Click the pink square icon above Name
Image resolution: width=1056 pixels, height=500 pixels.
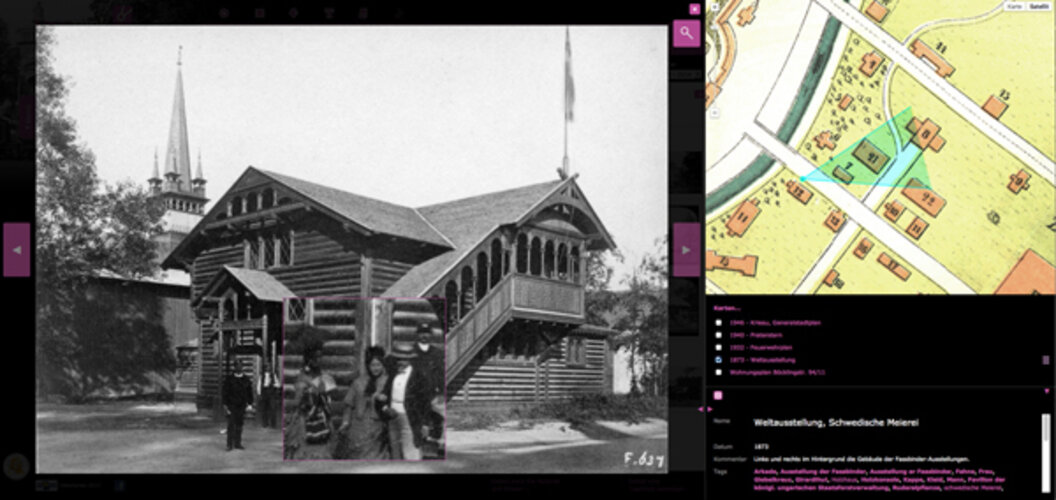click(x=719, y=396)
